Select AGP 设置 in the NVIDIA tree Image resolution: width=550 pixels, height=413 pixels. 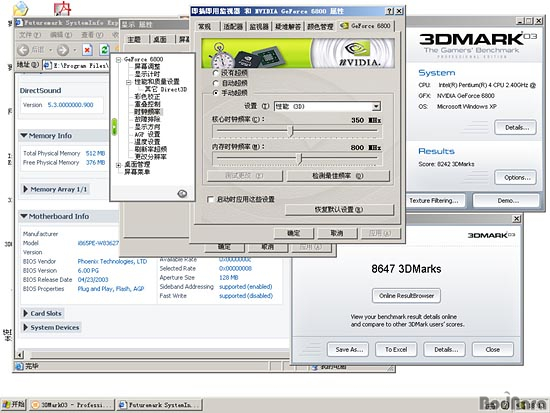coord(147,134)
